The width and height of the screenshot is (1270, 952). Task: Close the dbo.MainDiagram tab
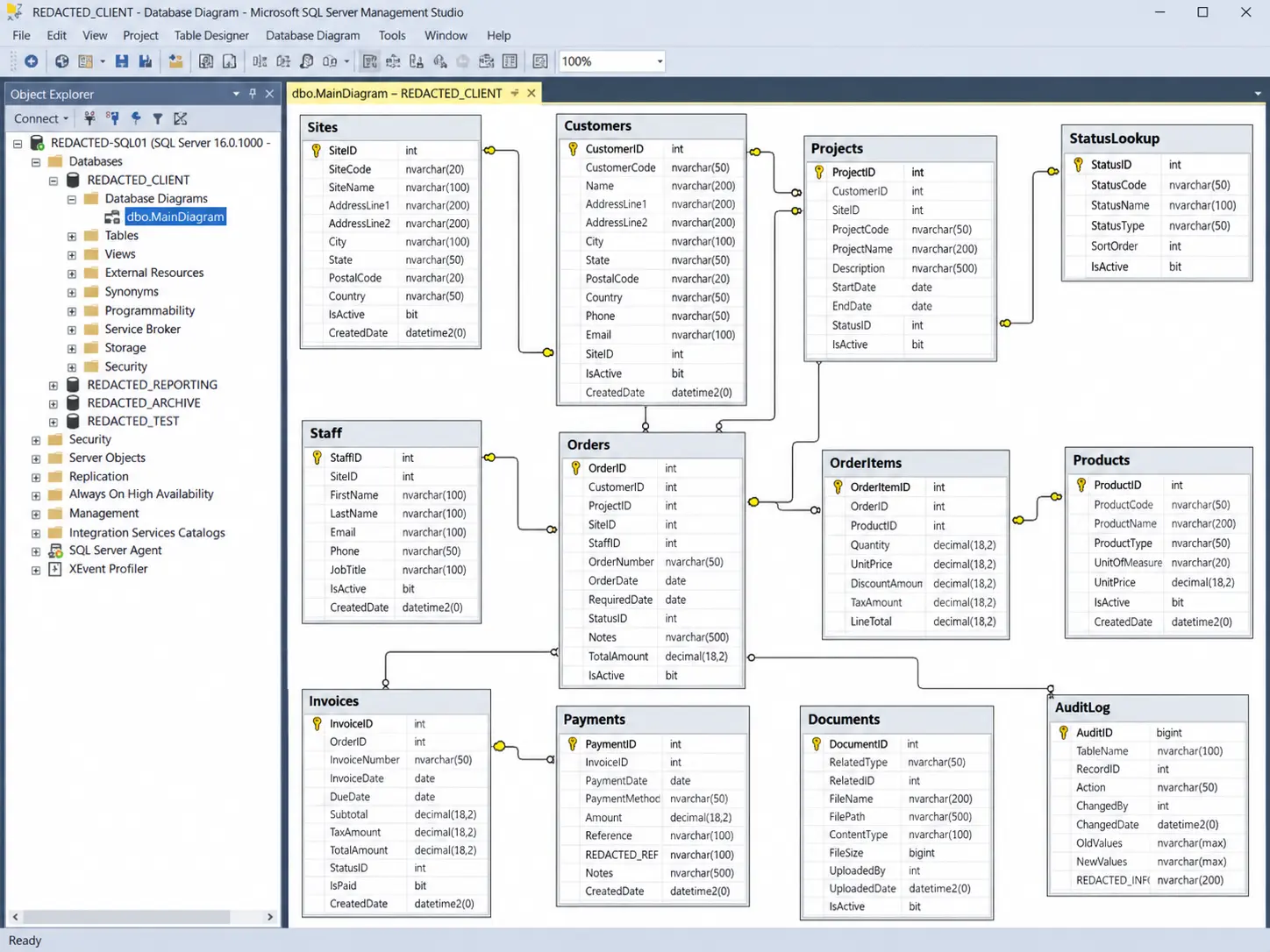[x=532, y=93]
